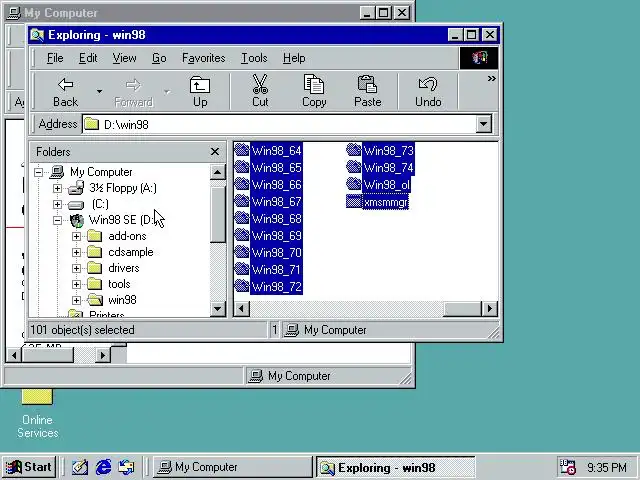Click the Windows logo throbber icon
This screenshot has width=640, height=480.
click(x=479, y=58)
